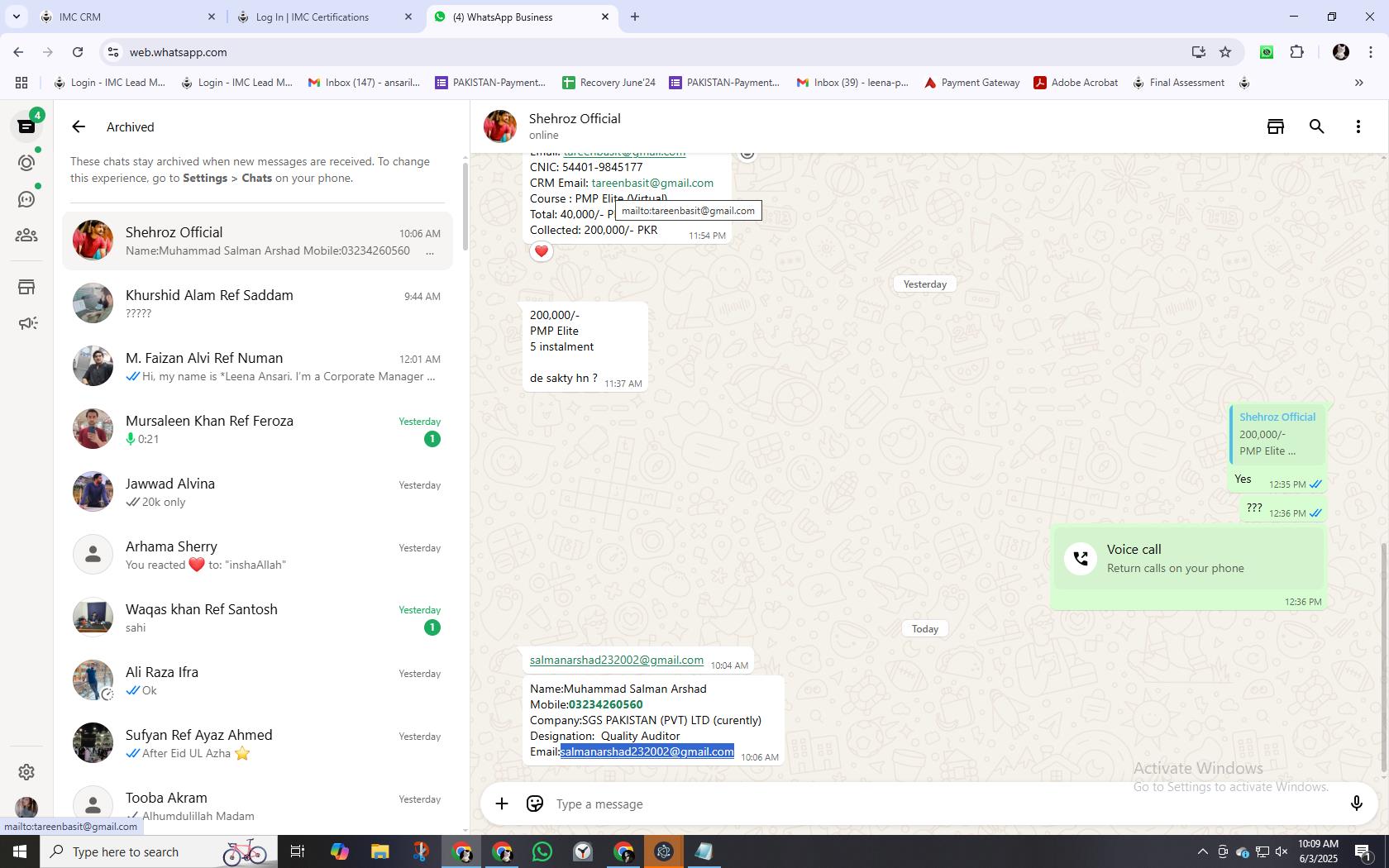Open the install app icon in the address bar

point(1198,52)
